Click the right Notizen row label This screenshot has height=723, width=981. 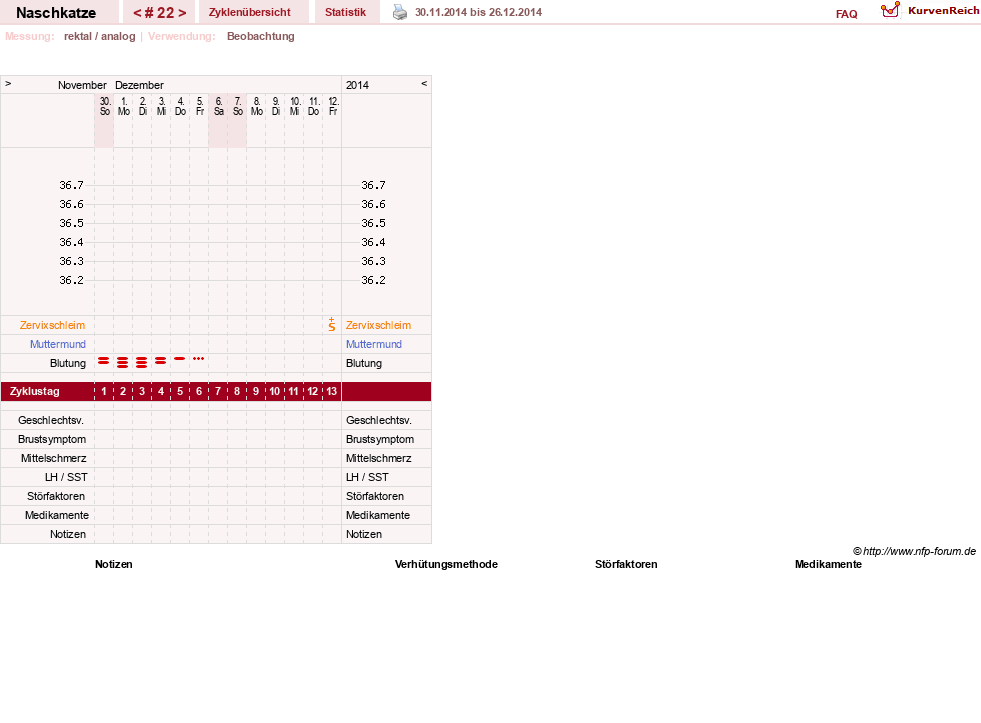[363, 534]
